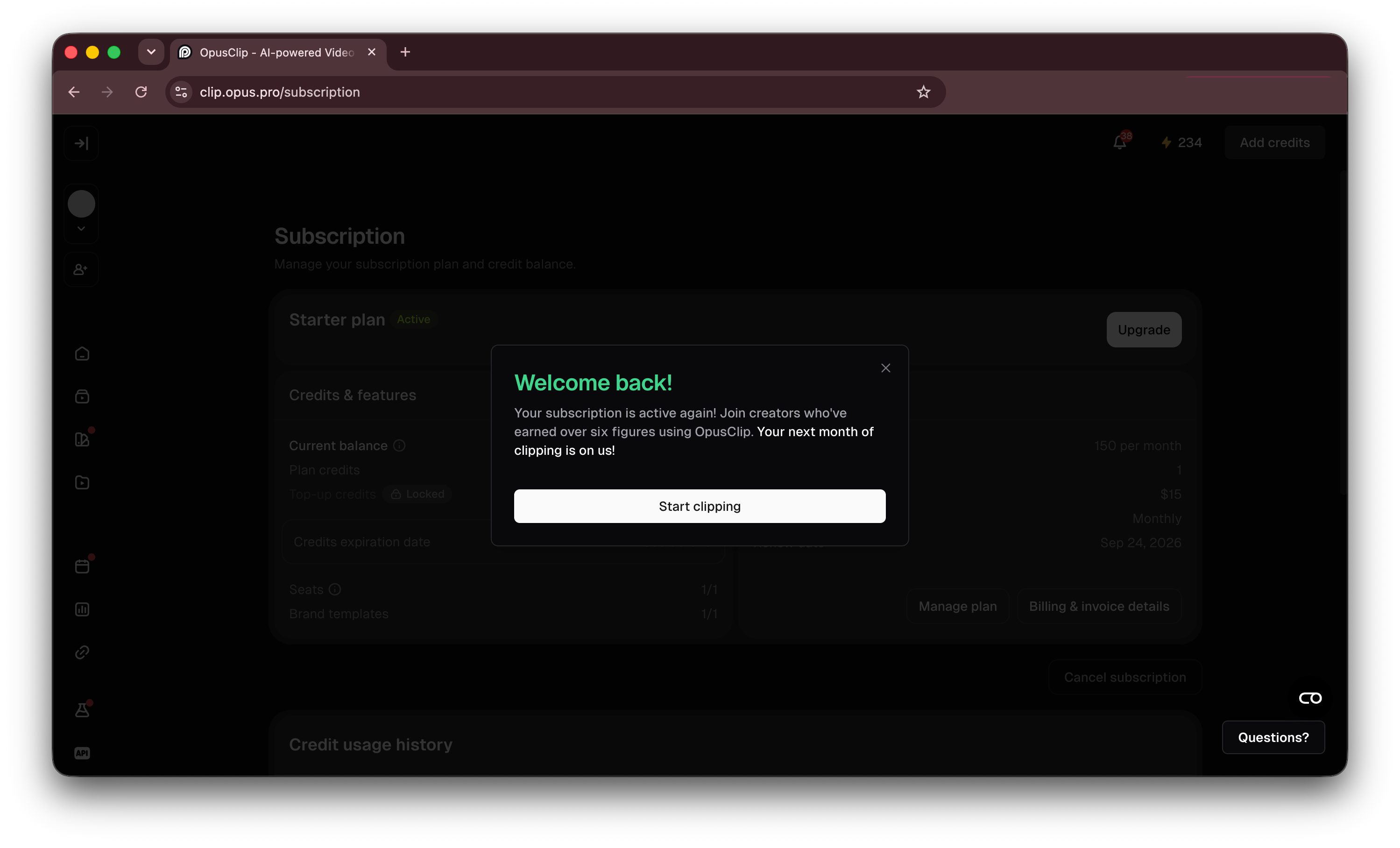Close the OpusClip browser tab

coord(372,52)
